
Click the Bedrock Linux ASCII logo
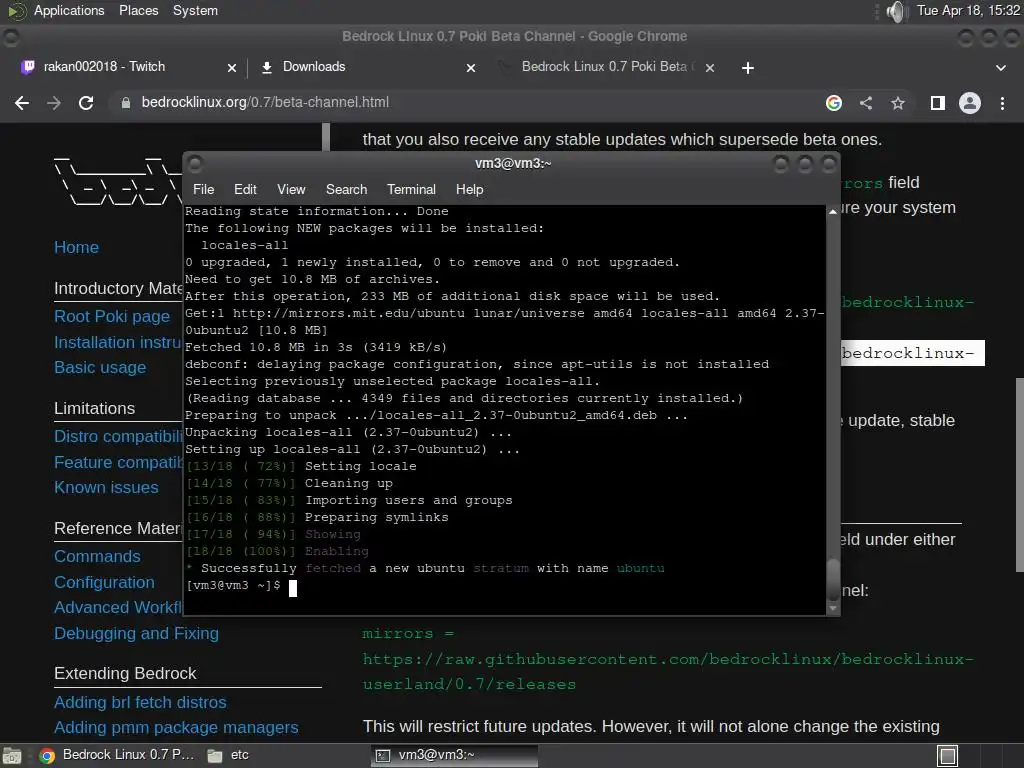[118, 181]
